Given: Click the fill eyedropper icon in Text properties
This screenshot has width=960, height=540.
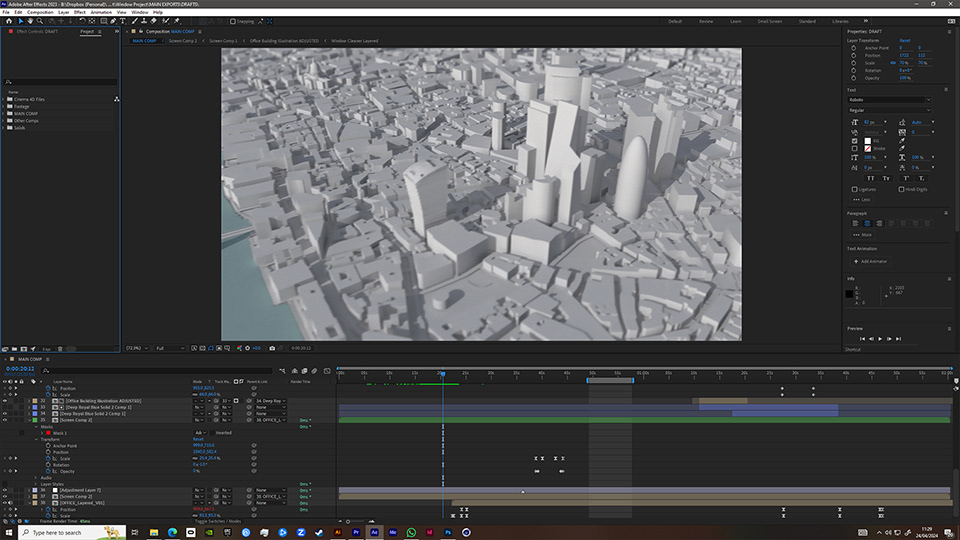Looking at the screenshot, I should coord(902,141).
